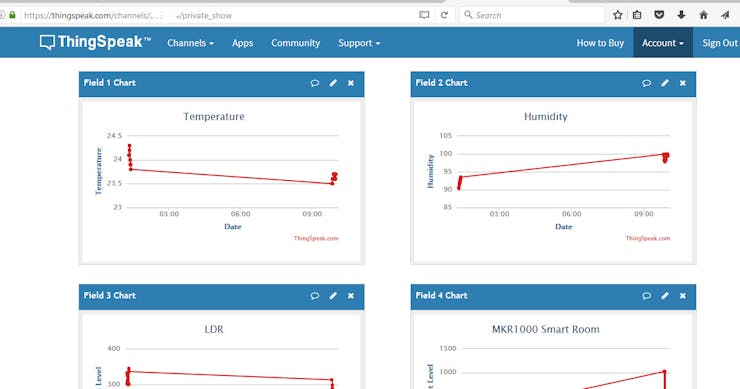Click the Field 2 Chart header label
The width and height of the screenshot is (740, 389).
[x=441, y=83]
